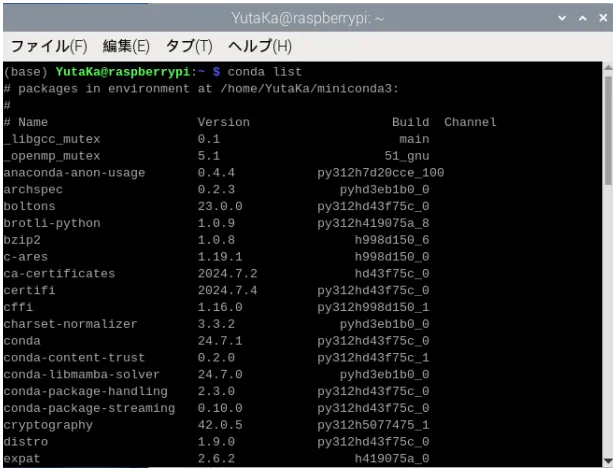Click the expat package name
Image resolution: width=616 pixels, height=471 pixels.
(22, 459)
